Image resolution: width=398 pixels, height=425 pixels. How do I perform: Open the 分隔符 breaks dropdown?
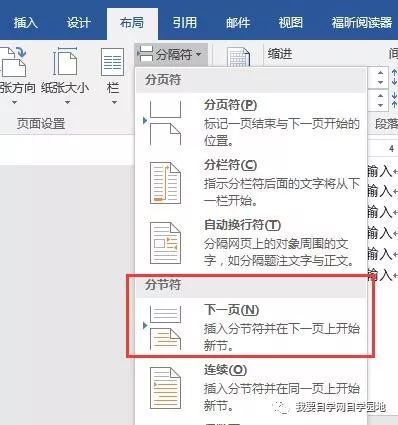[171, 54]
